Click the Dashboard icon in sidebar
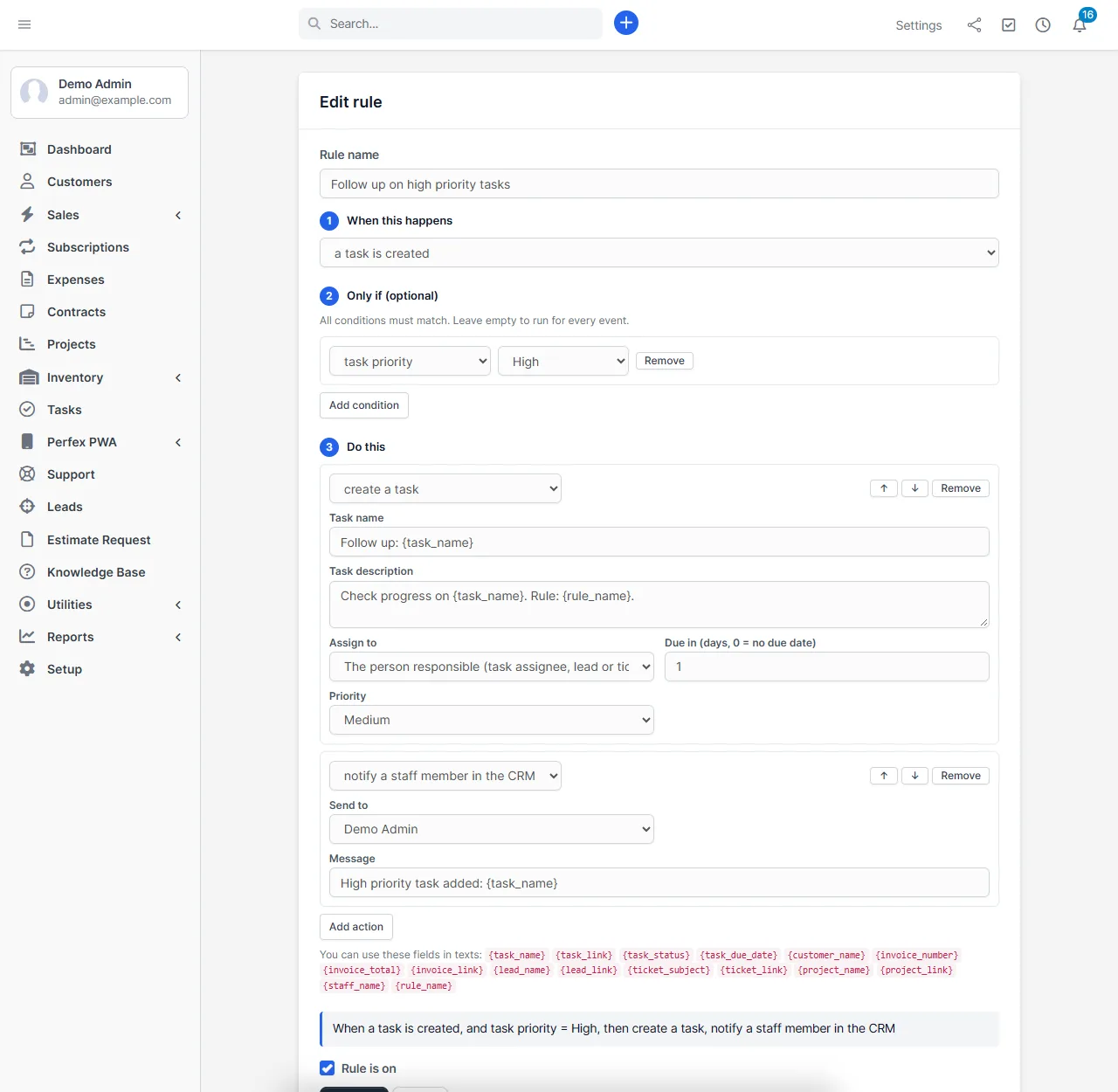This screenshot has height=1092, width=1118. coord(28,149)
